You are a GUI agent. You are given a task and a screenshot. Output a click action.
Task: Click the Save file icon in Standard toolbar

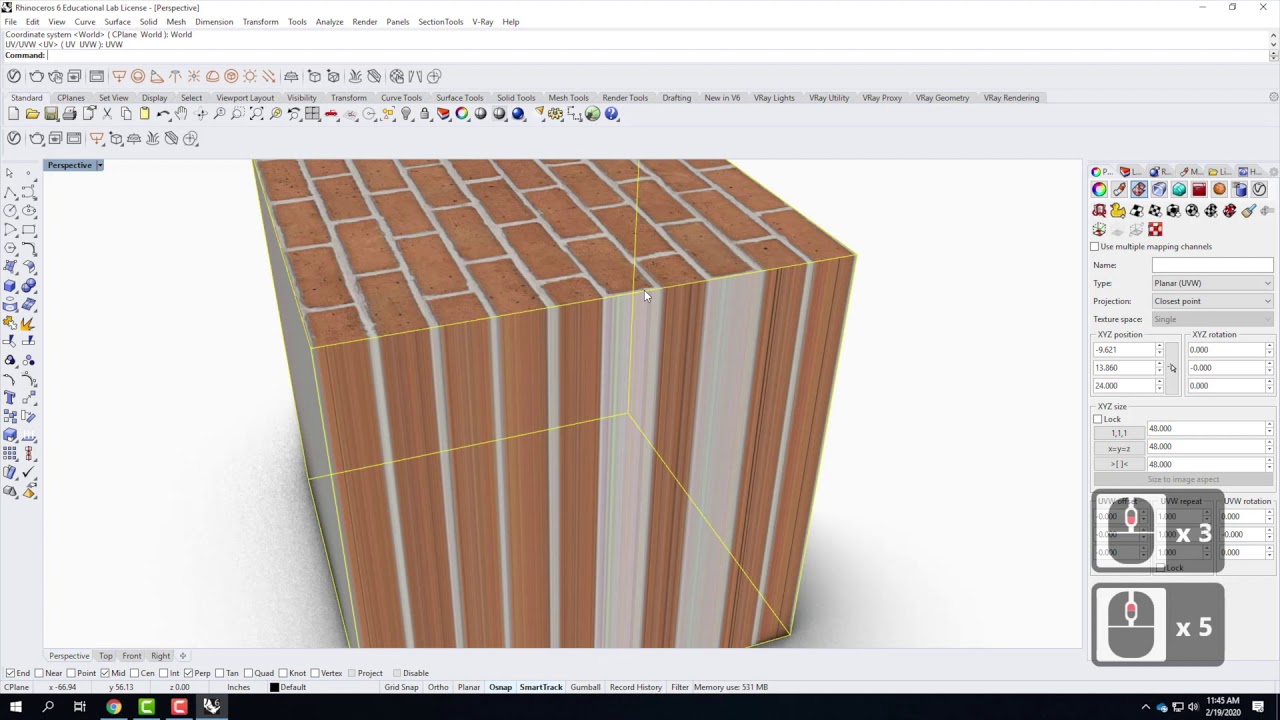pyautogui.click(x=51, y=114)
